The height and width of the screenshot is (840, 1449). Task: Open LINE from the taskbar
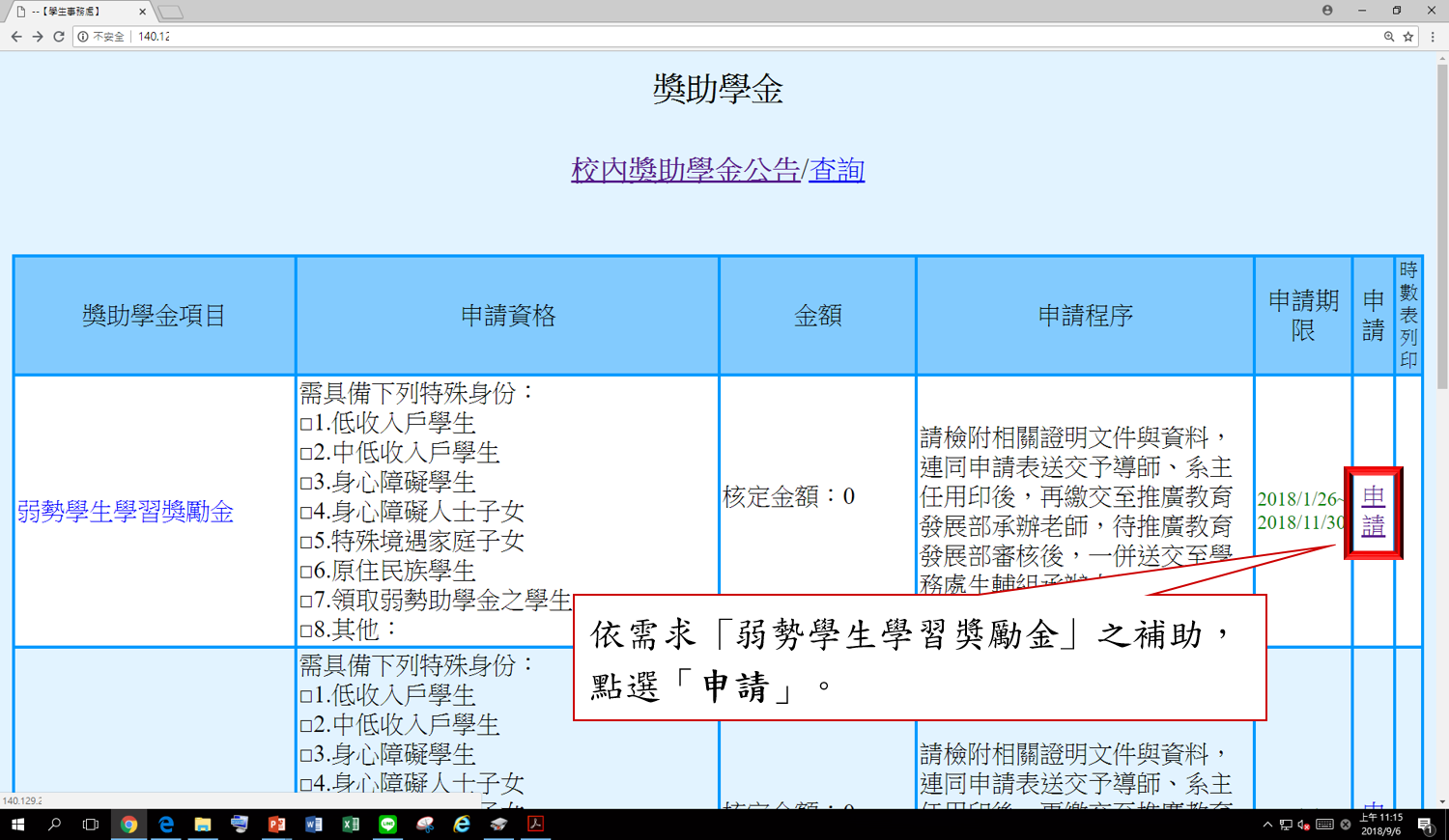point(388,825)
